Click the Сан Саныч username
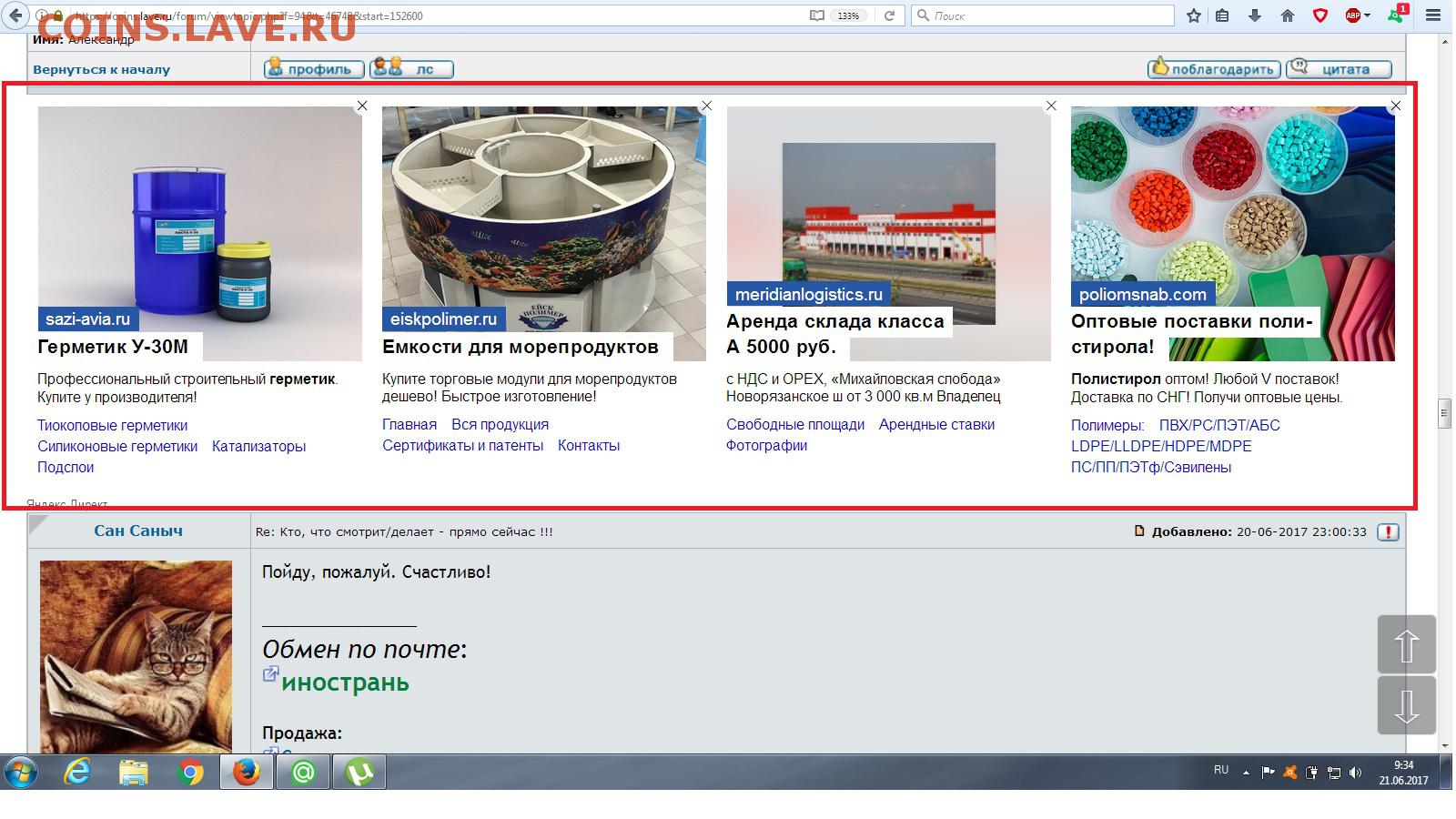 138,531
